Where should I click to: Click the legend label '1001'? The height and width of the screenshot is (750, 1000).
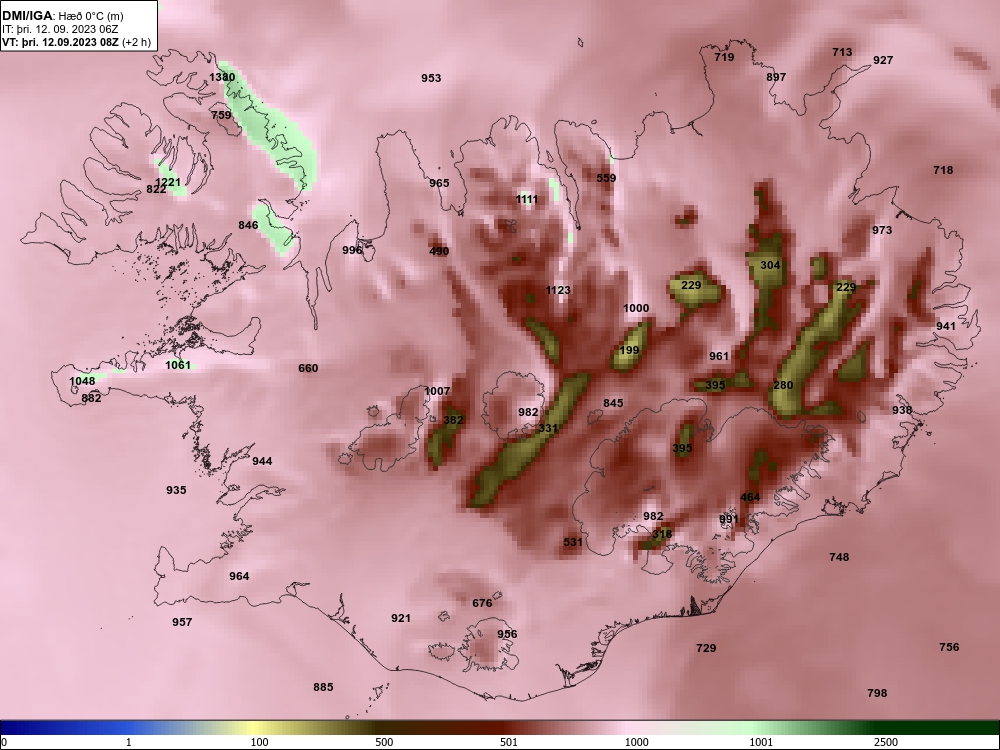(761, 742)
